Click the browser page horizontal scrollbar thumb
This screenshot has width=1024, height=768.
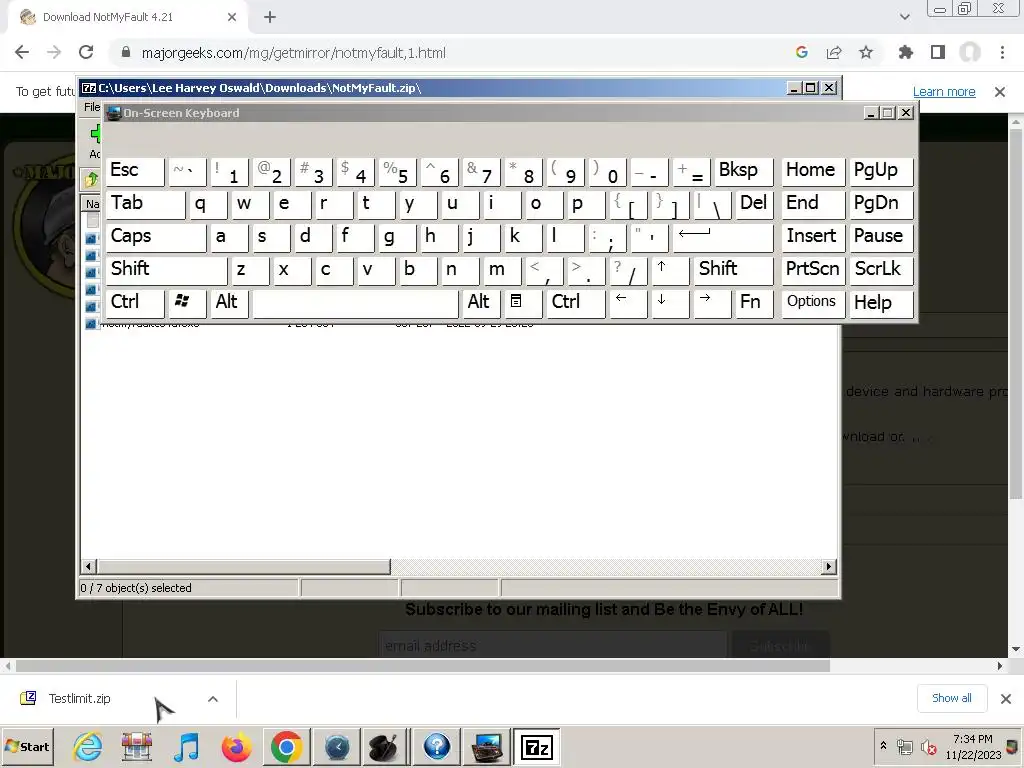(423, 666)
